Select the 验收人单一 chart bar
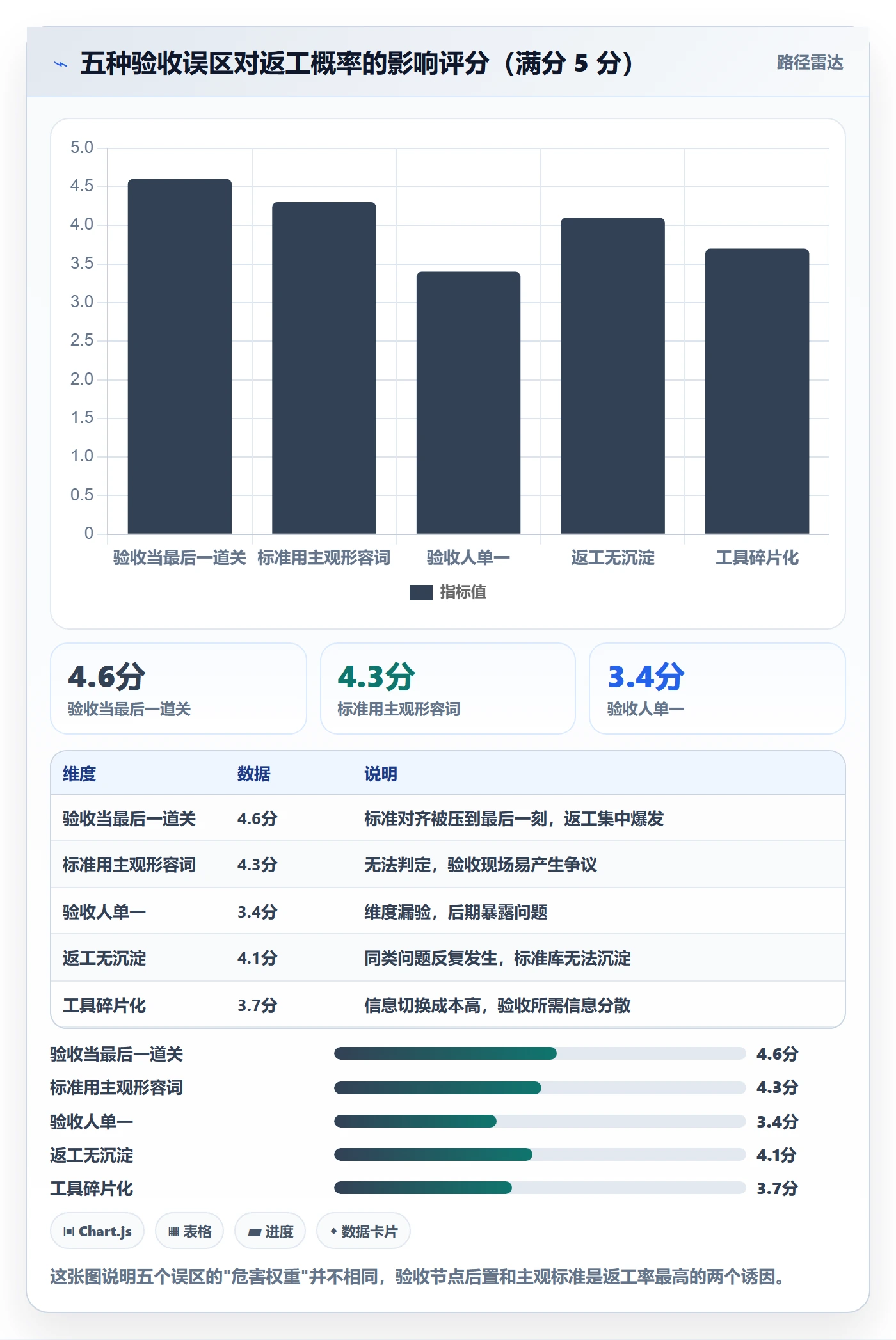896x1340 pixels. pos(468,403)
